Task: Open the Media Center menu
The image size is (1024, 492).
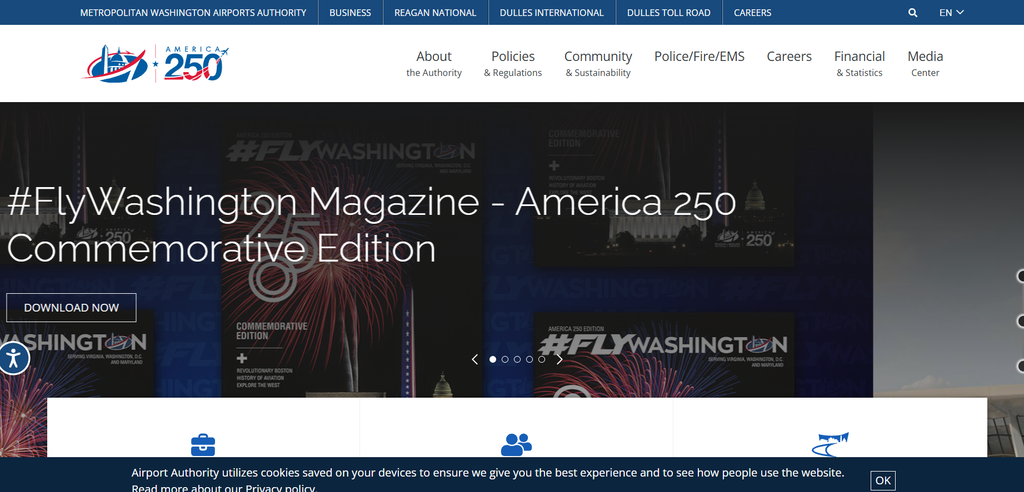Action: (925, 63)
